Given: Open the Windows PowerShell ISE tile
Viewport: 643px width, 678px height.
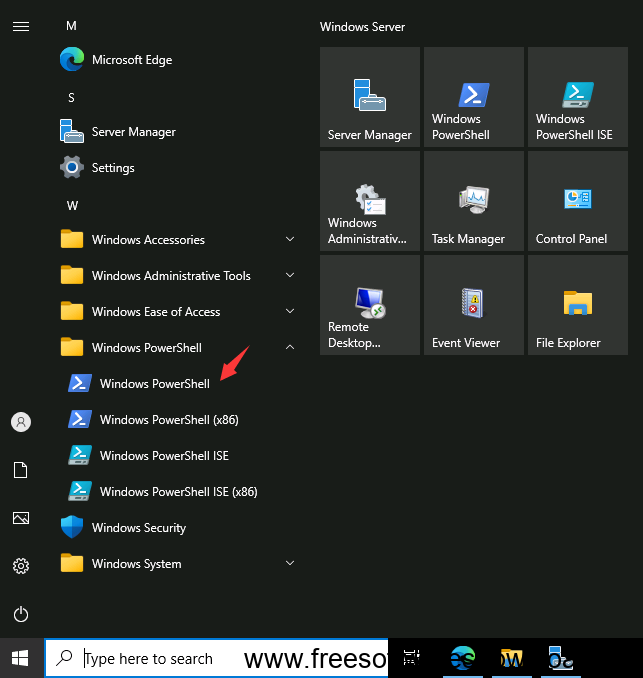Looking at the screenshot, I should [x=578, y=97].
